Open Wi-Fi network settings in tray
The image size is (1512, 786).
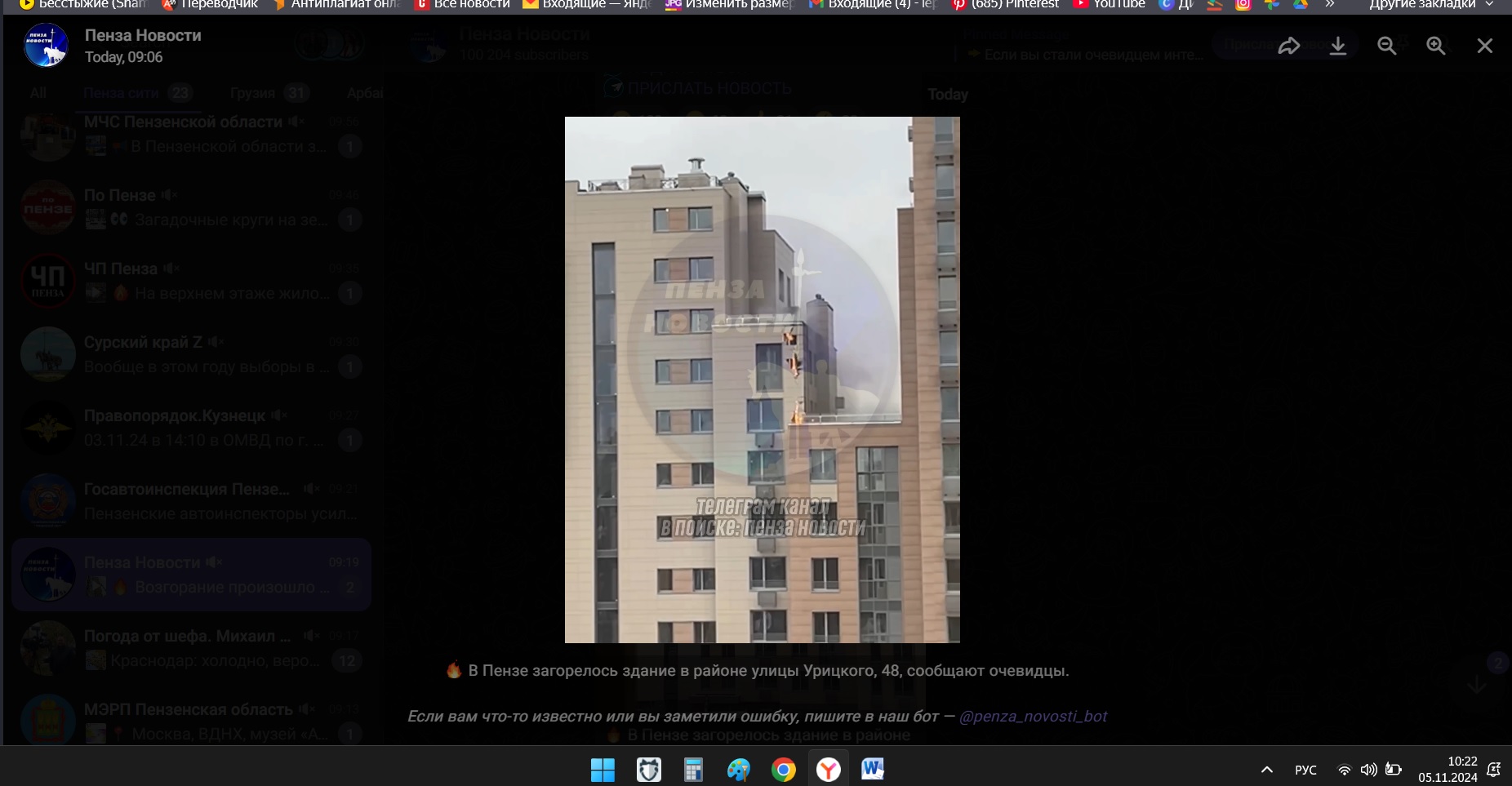[1344, 770]
